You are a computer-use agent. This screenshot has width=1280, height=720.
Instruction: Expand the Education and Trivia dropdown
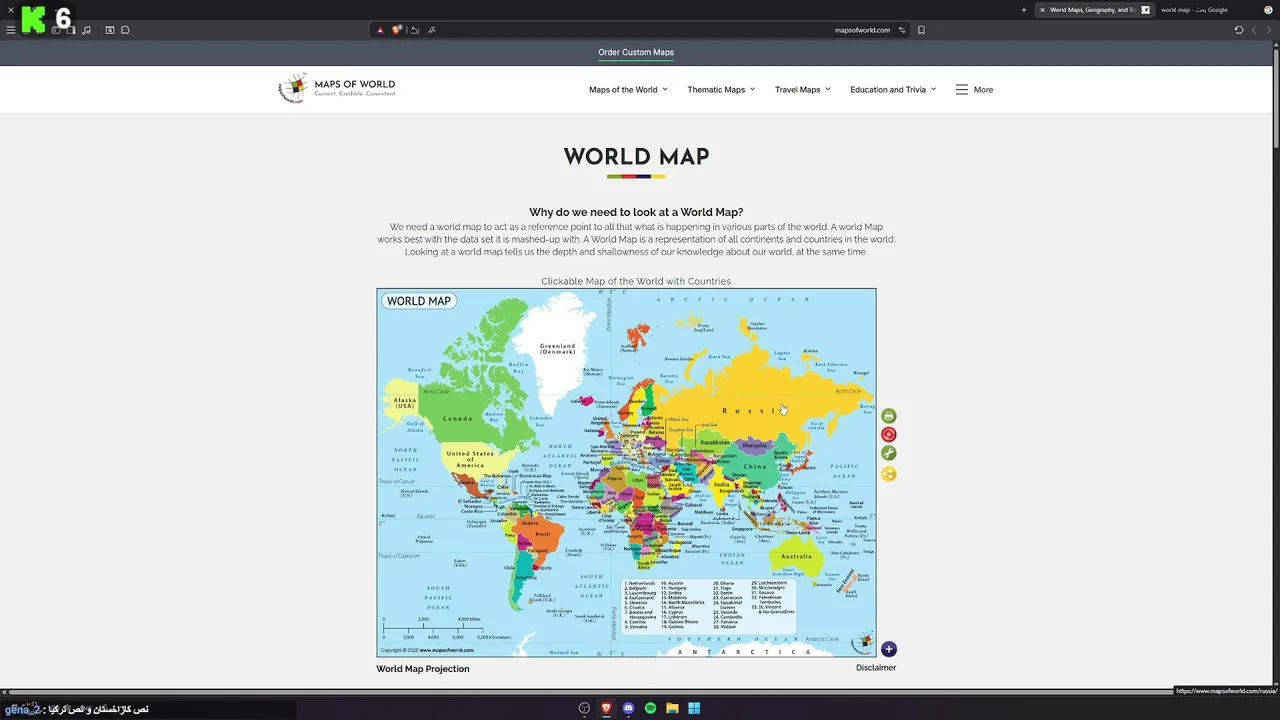(x=893, y=90)
